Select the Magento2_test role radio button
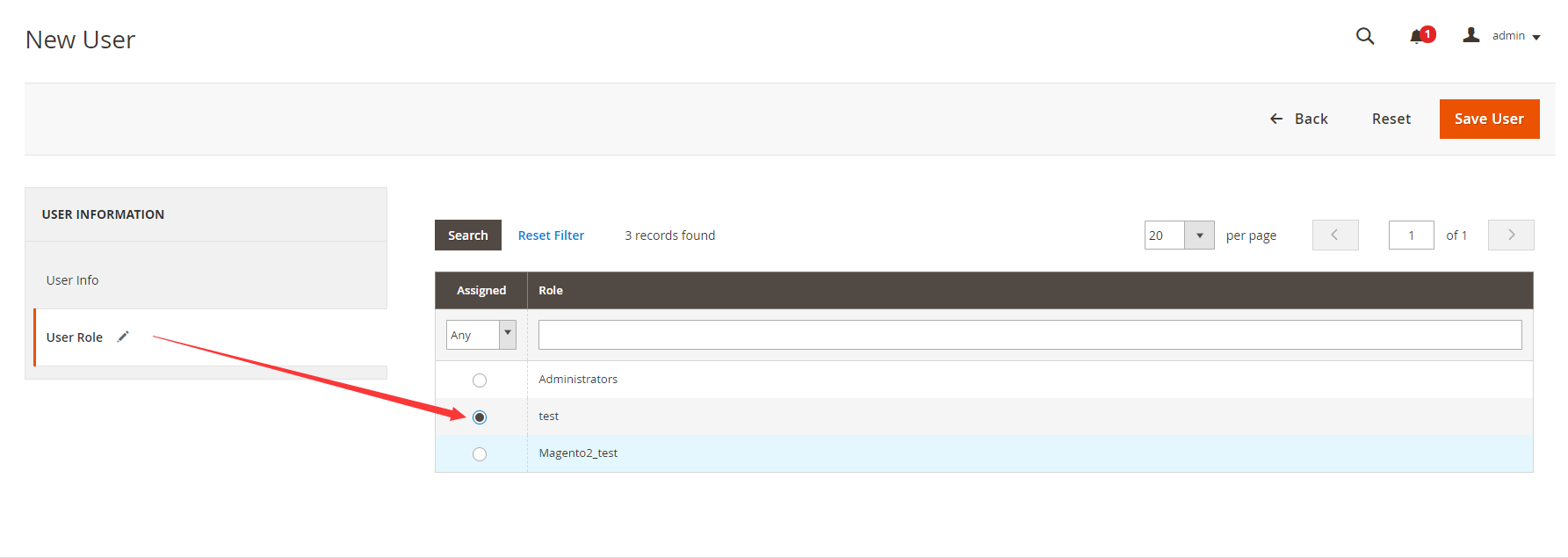The width and height of the screenshot is (1568, 558). pyautogui.click(x=480, y=454)
